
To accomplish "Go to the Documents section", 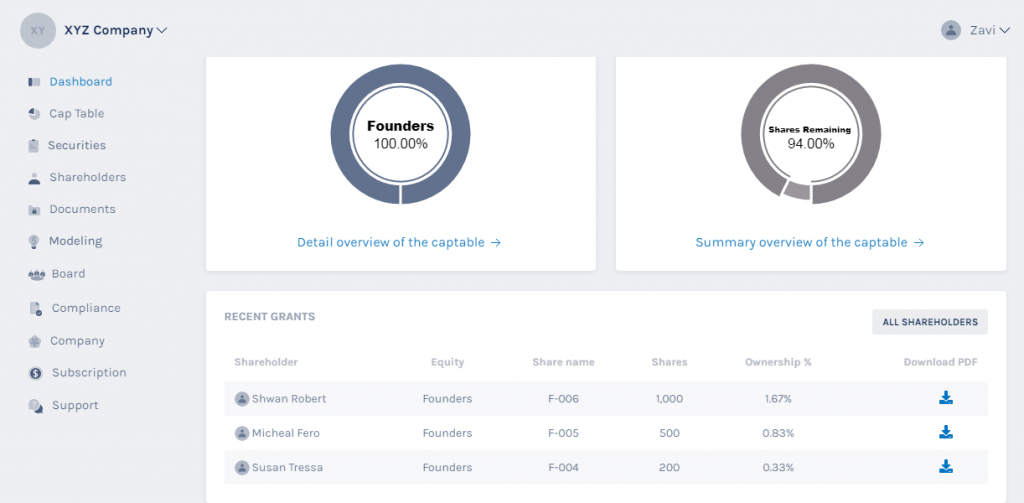I will 82,209.
